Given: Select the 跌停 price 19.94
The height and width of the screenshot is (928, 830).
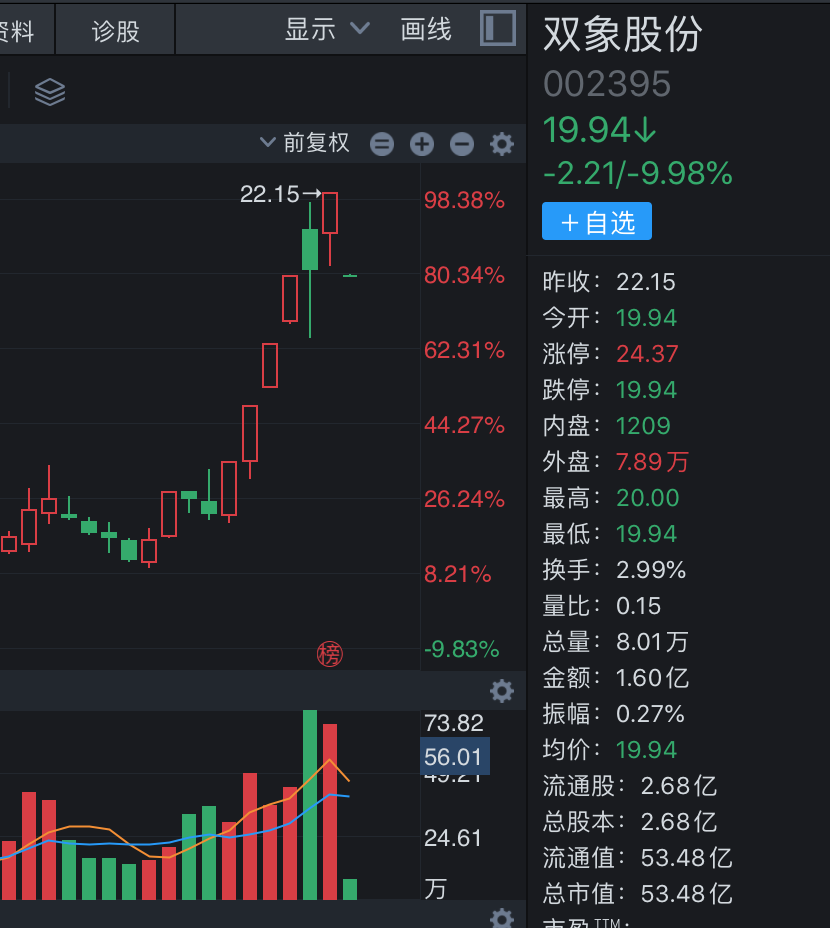Looking at the screenshot, I should [646, 390].
